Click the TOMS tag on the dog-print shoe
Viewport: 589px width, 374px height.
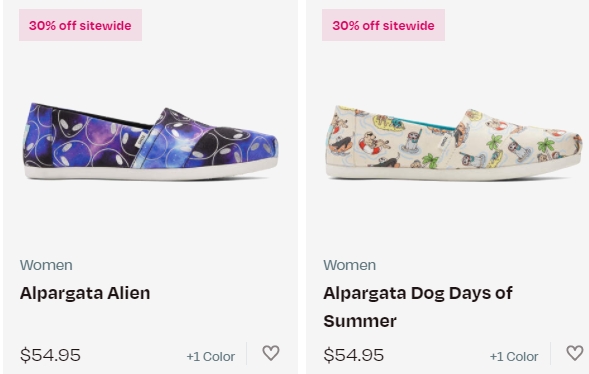pyautogui.click(x=444, y=141)
